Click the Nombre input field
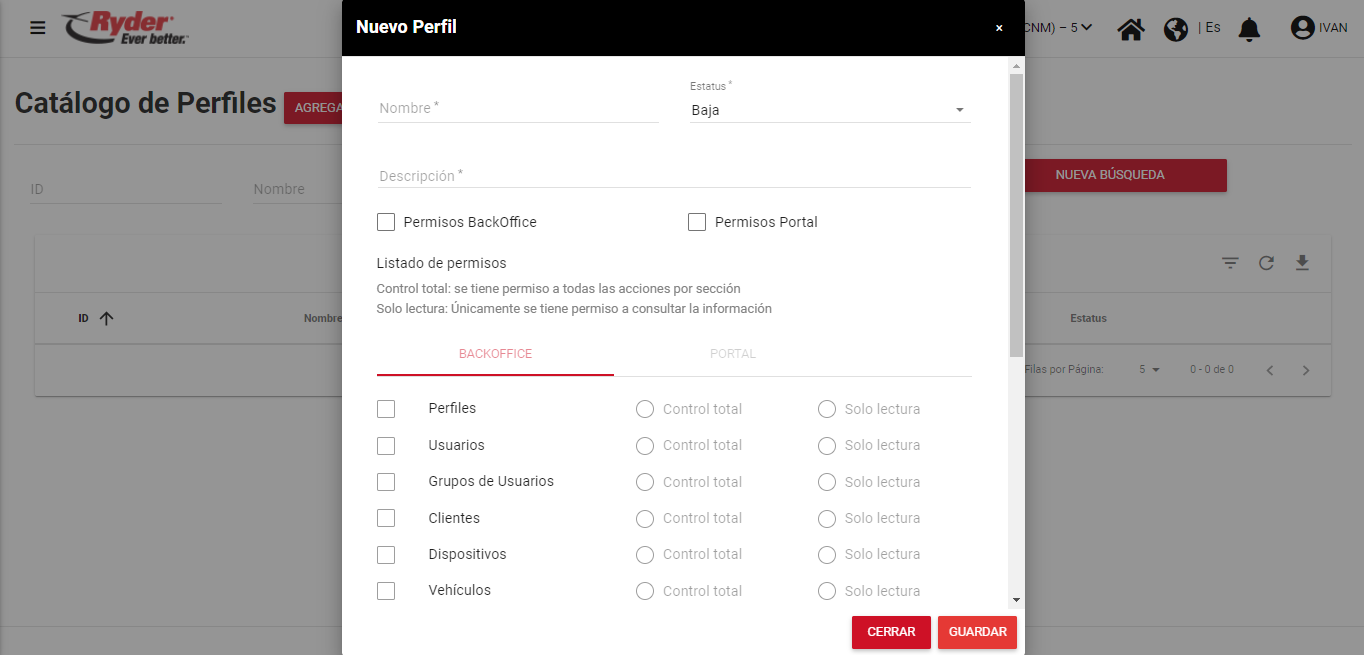 [518, 108]
